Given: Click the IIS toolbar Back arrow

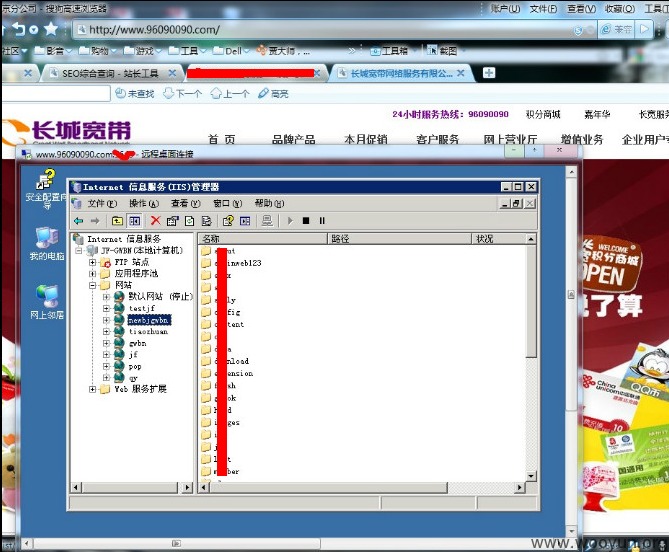Looking at the screenshot, I should [79, 221].
